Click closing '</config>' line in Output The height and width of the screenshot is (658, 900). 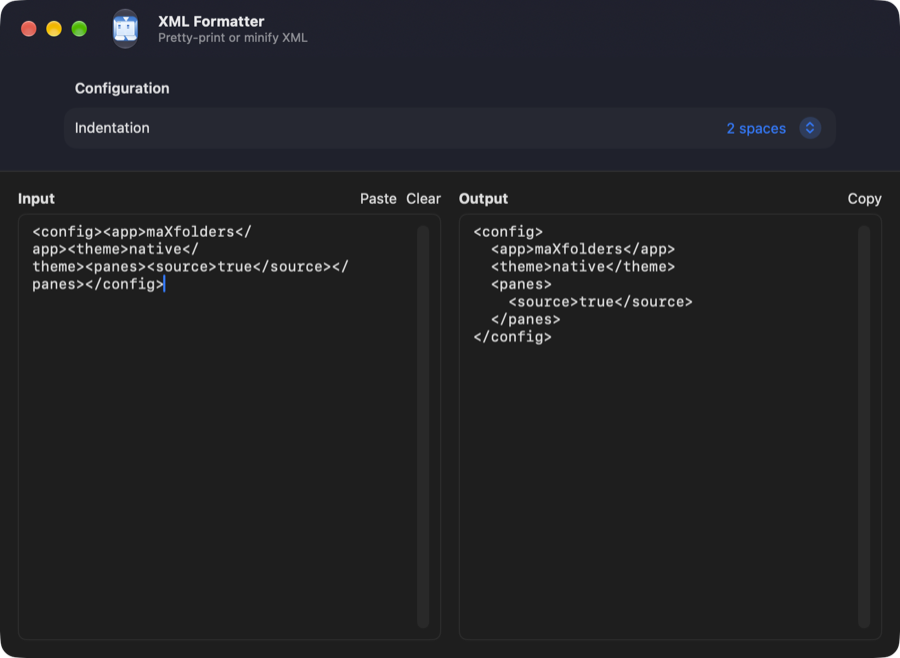[513, 337]
